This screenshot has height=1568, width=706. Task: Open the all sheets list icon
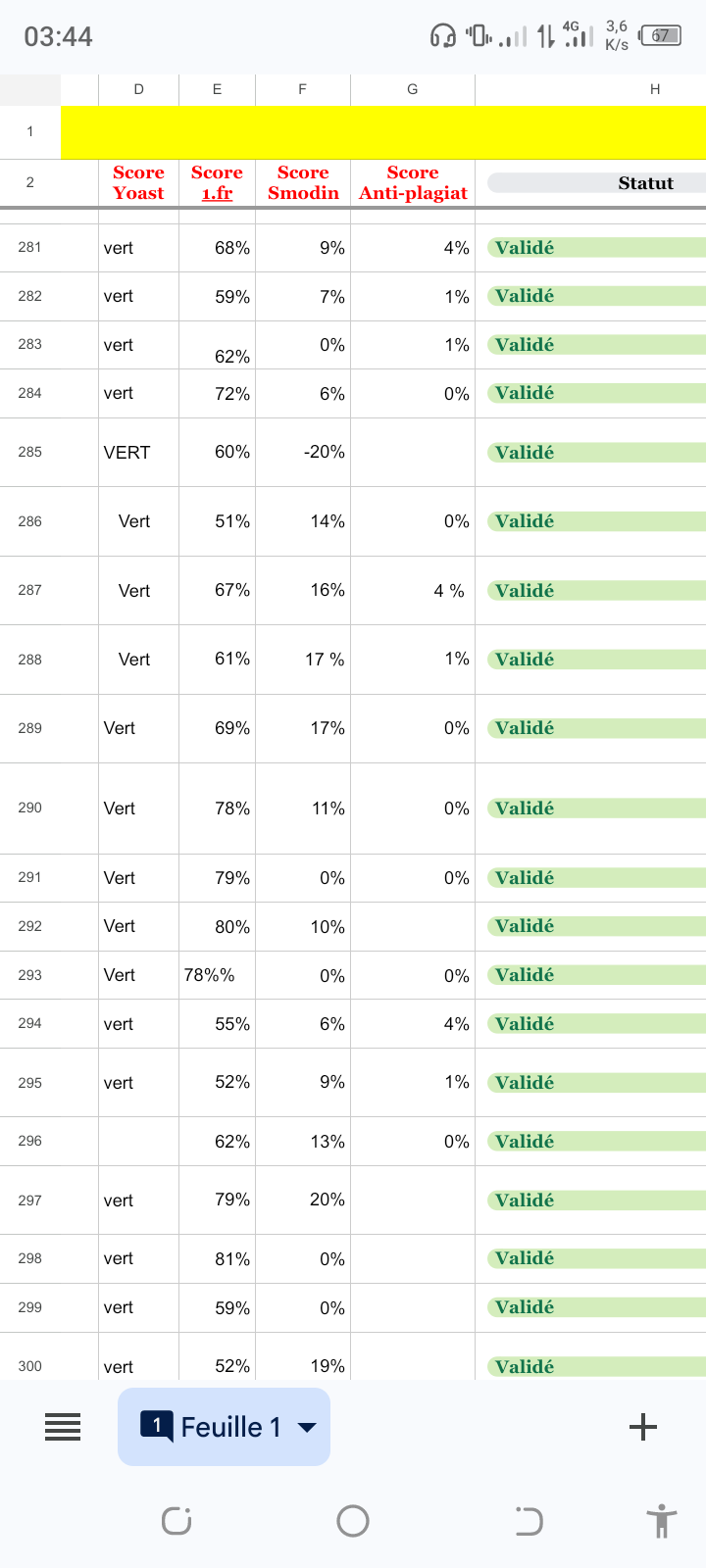coord(63,1427)
